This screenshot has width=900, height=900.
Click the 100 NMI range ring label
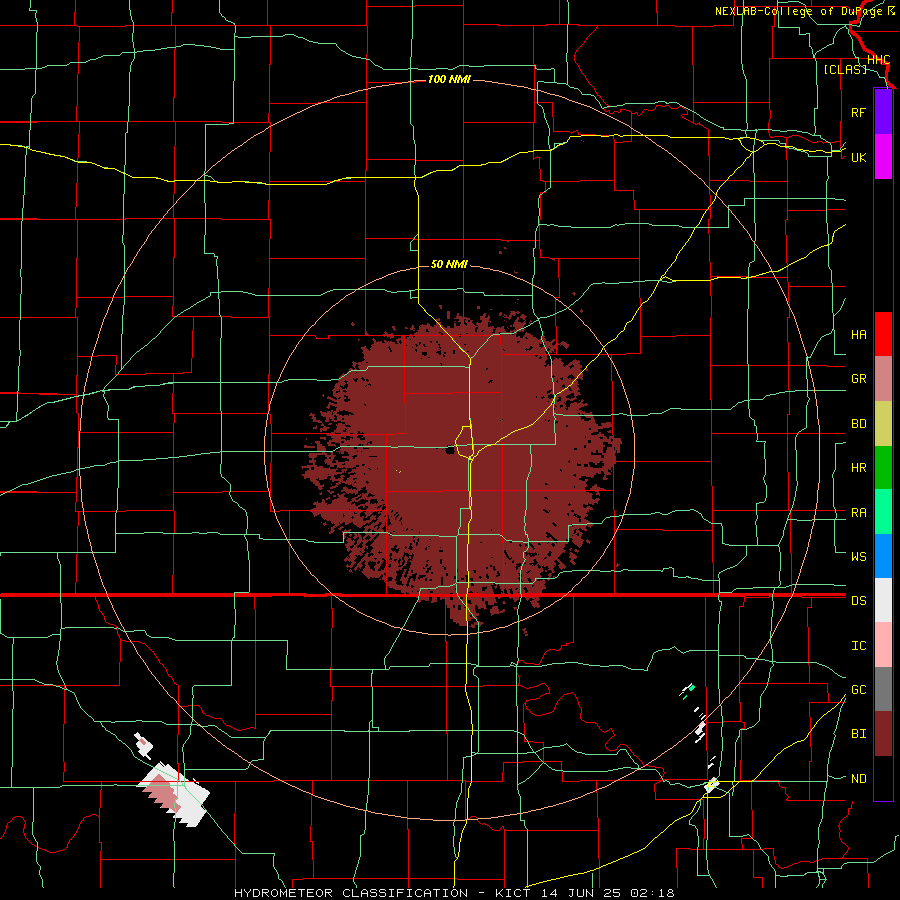click(449, 79)
